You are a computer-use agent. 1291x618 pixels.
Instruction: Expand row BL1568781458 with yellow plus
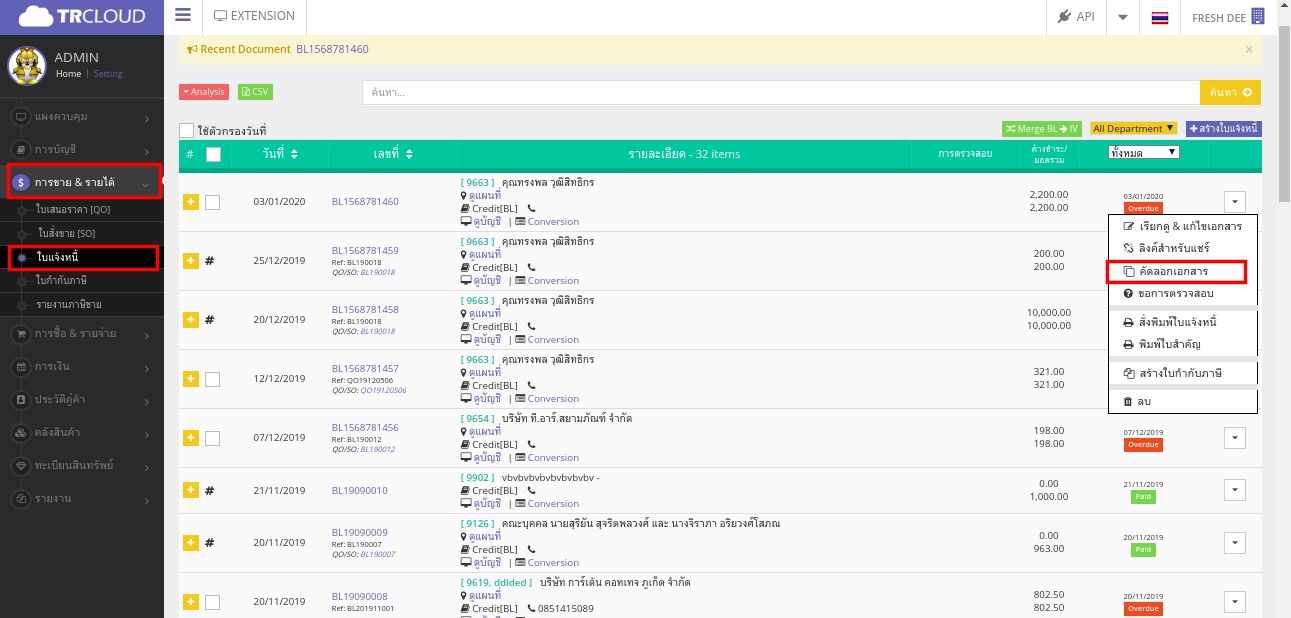191,320
